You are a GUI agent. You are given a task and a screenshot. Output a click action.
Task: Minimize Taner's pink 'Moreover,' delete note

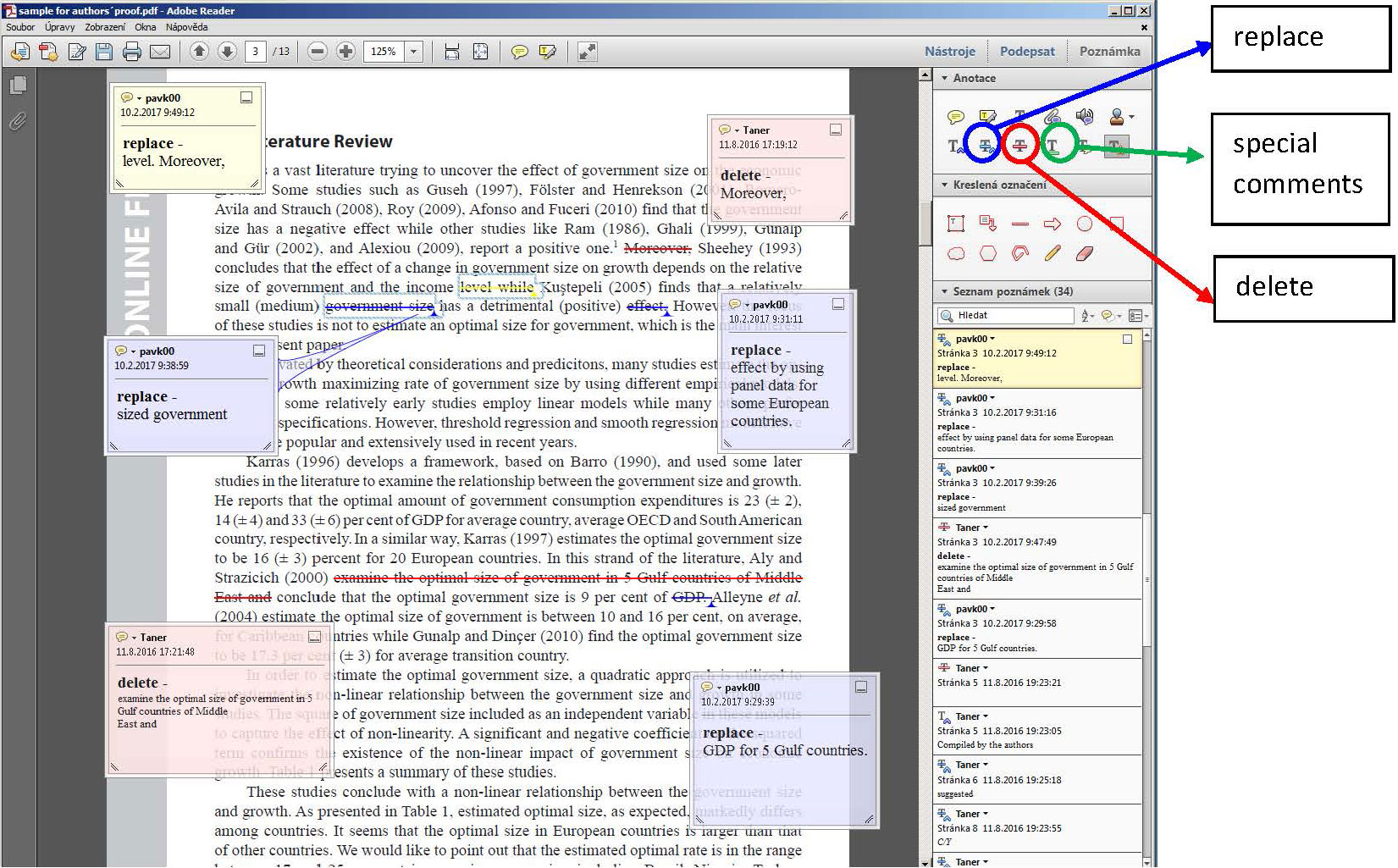click(x=835, y=130)
